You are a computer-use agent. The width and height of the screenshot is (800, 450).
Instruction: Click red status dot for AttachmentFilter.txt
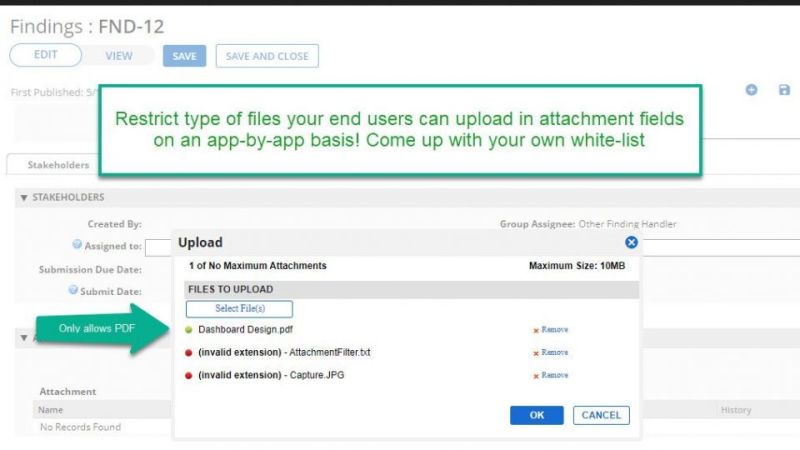[189, 353]
